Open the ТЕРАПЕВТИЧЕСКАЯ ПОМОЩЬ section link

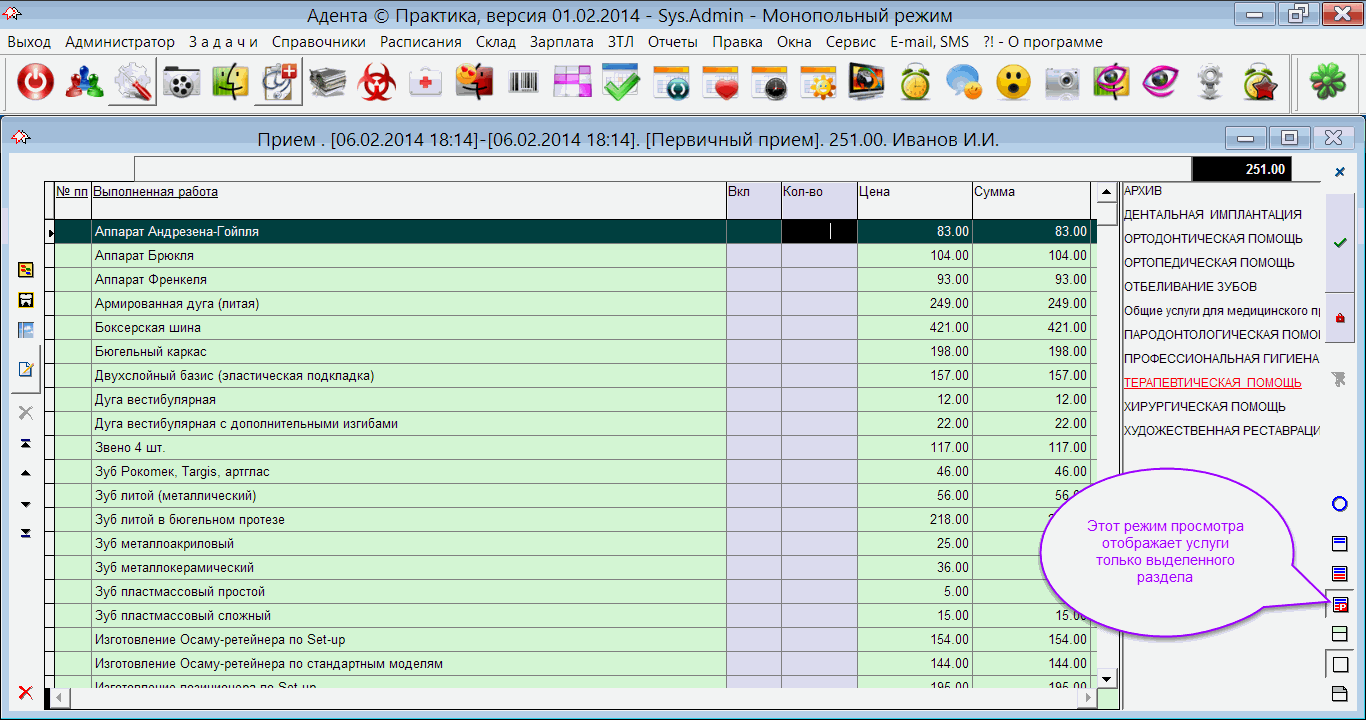pyautogui.click(x=1212, y=383)
